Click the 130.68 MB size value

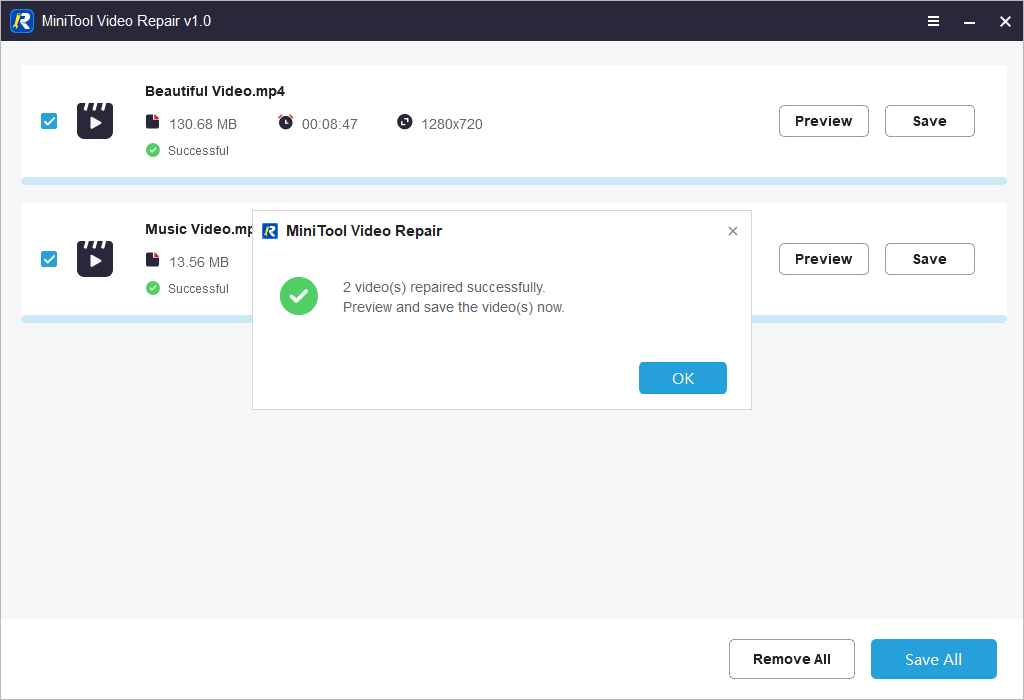[202, 124]
